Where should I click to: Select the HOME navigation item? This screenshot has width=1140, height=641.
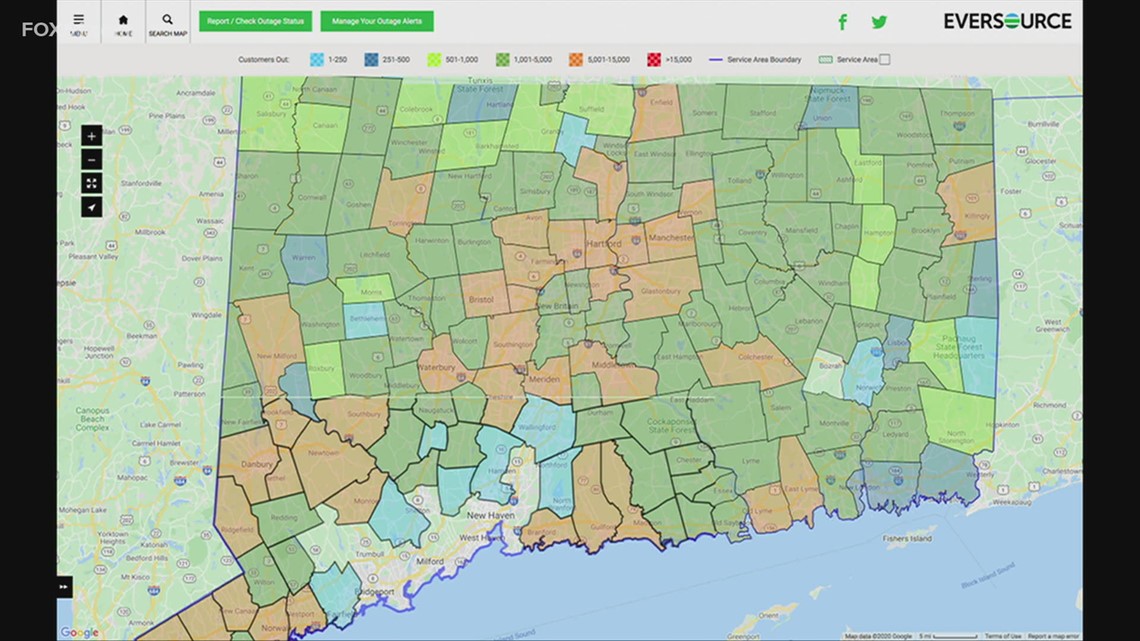tap(122, 25)
